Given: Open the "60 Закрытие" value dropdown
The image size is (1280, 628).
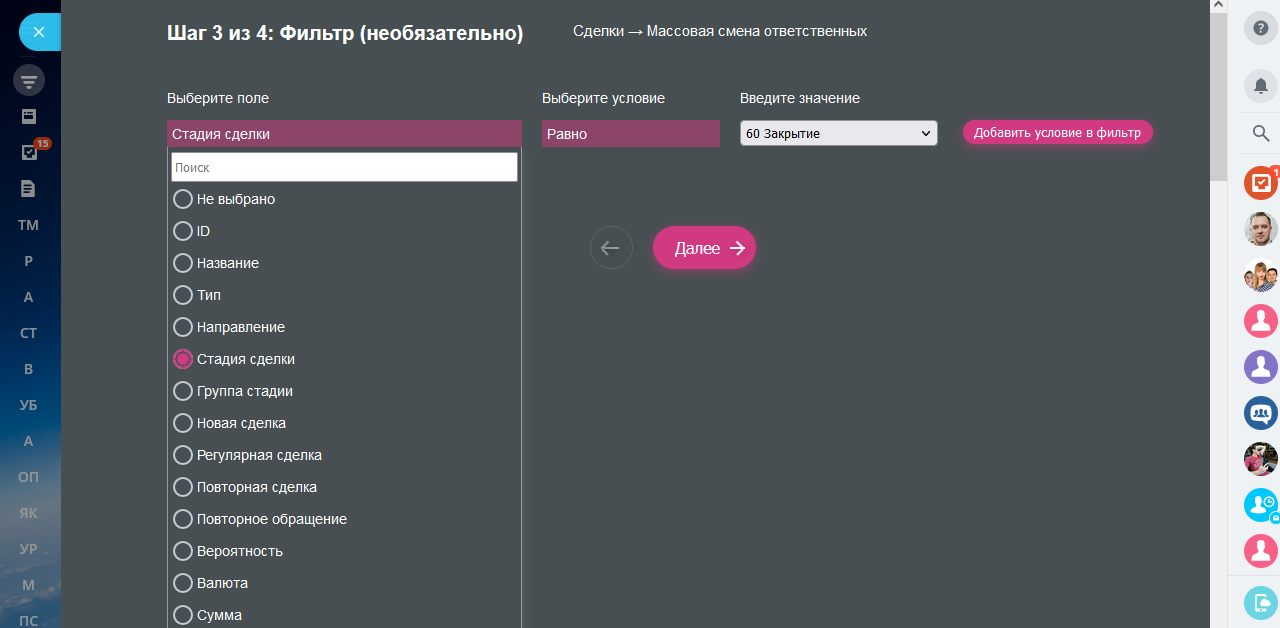Looking at the screenshot, I should (838, 133).
